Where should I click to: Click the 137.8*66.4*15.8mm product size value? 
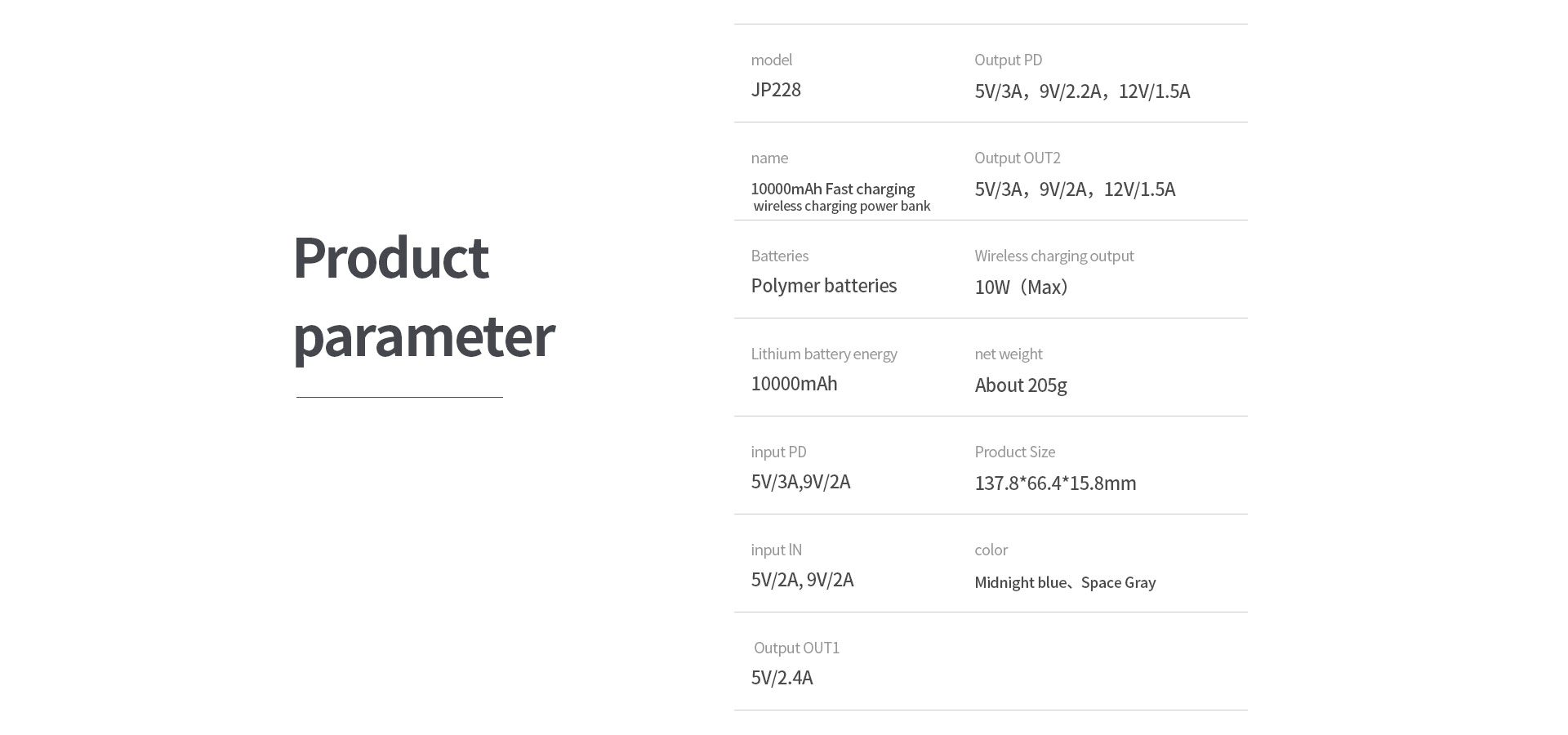pos(1055,483)
